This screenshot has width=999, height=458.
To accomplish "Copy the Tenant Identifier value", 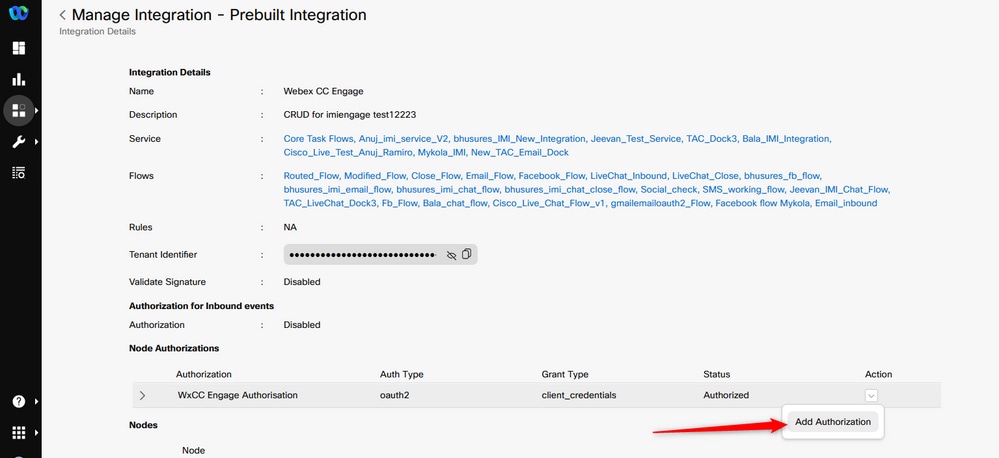I will (466, 254).
